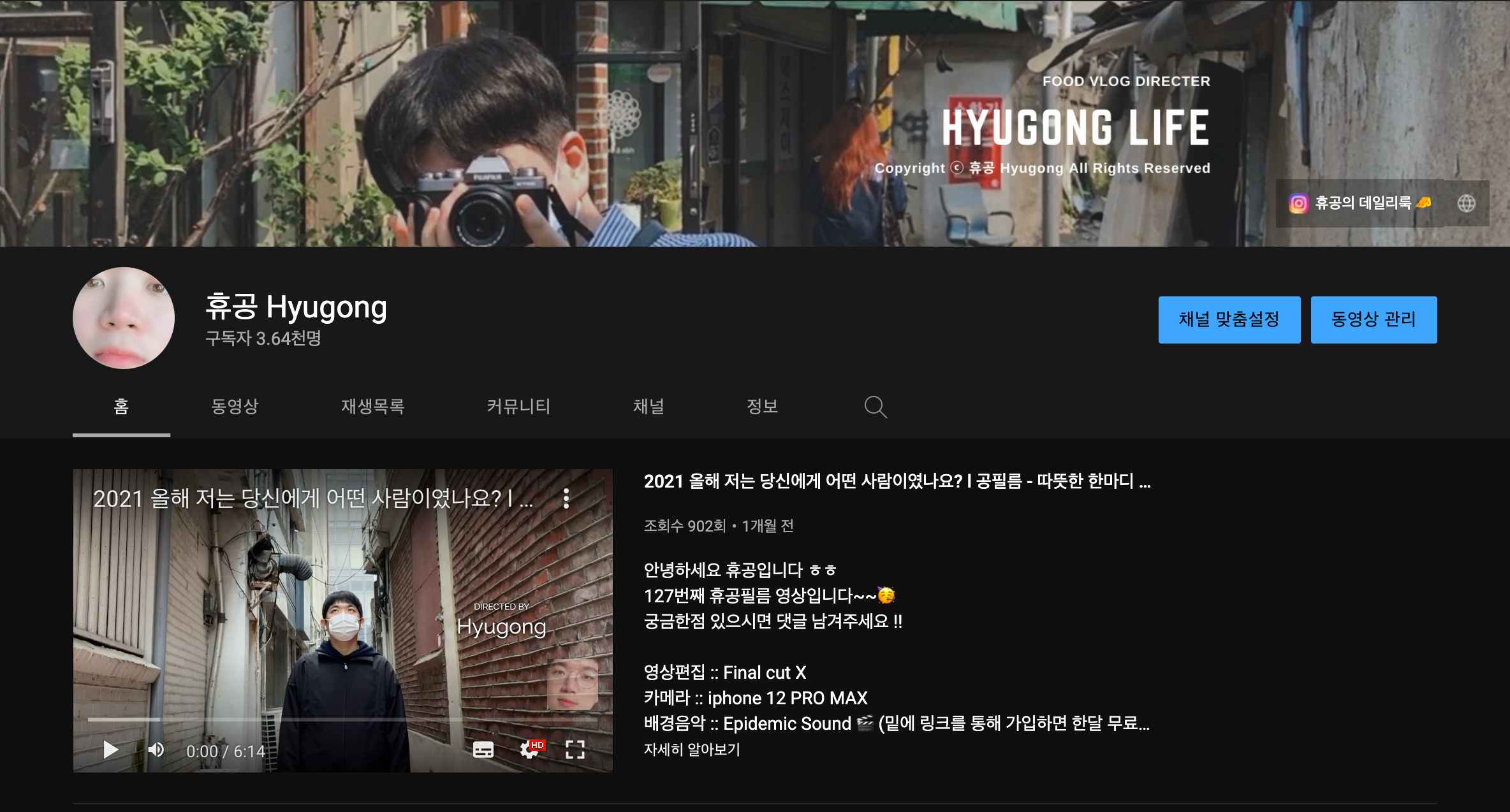Open the 정보 tab
Screen dimensions: 1510x812
point(762,406)
